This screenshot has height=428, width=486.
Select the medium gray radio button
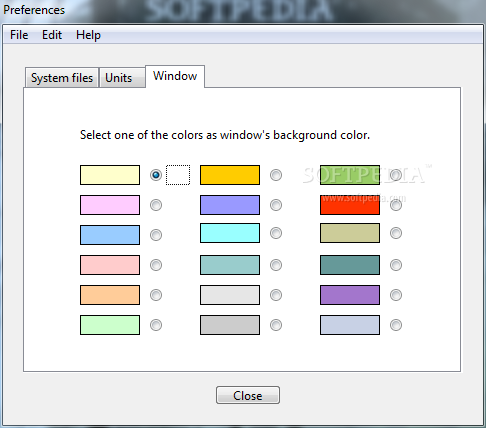[276, 325]
